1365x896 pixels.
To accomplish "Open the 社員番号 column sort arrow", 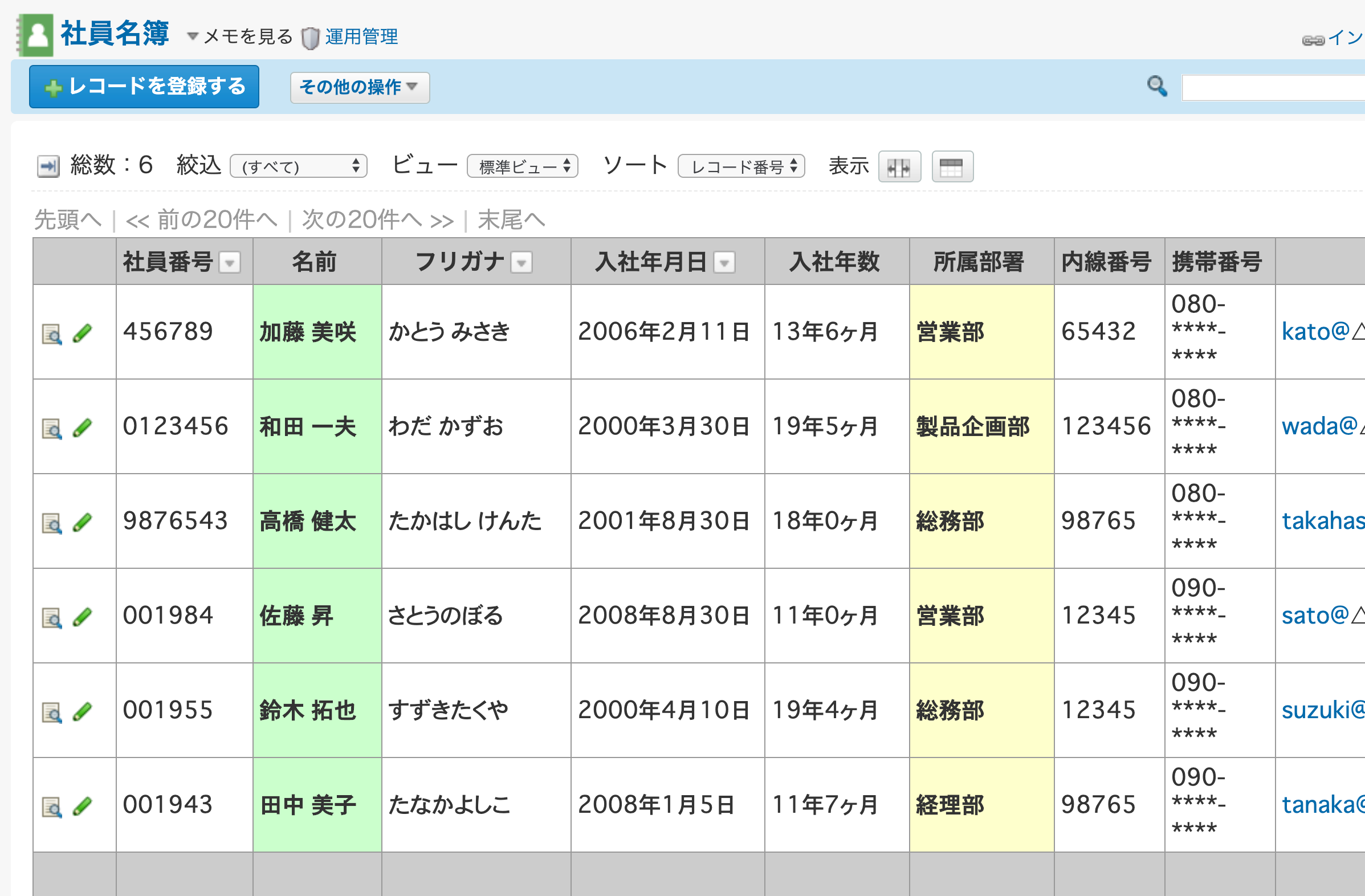I will [x=230, y=263].
